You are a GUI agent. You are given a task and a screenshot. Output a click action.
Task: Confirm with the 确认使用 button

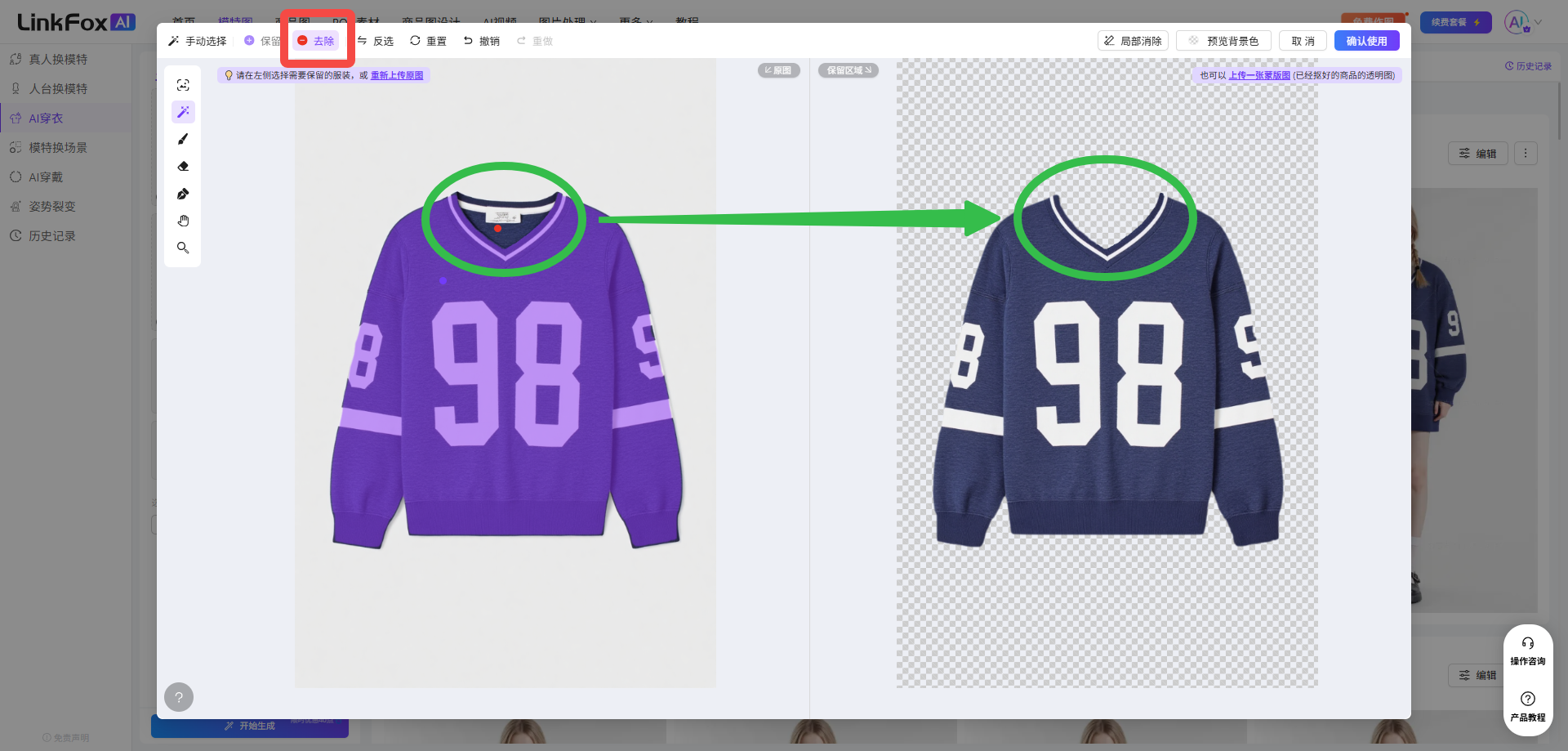click(1367, 41)
